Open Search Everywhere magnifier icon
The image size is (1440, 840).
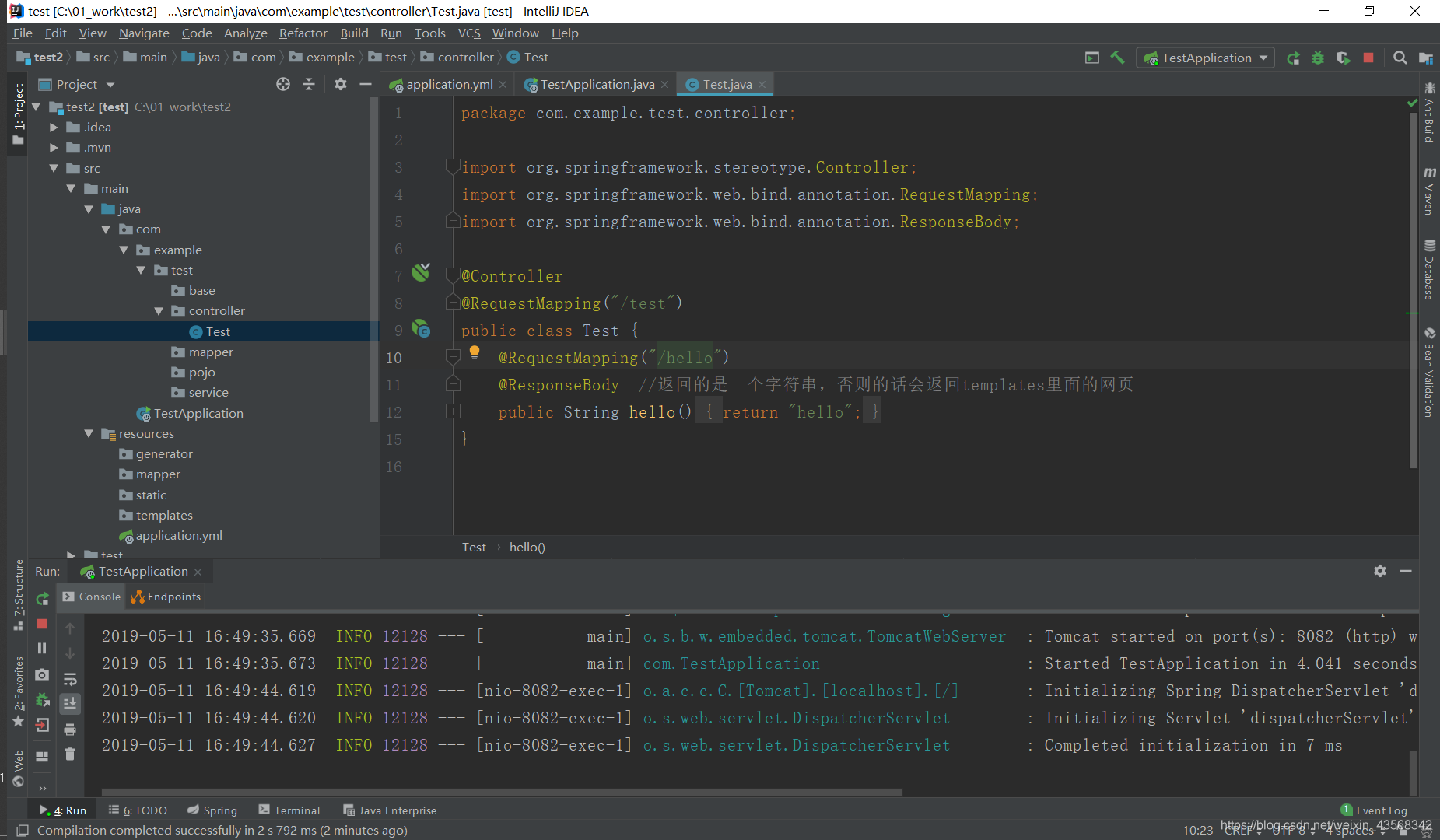1400,58
